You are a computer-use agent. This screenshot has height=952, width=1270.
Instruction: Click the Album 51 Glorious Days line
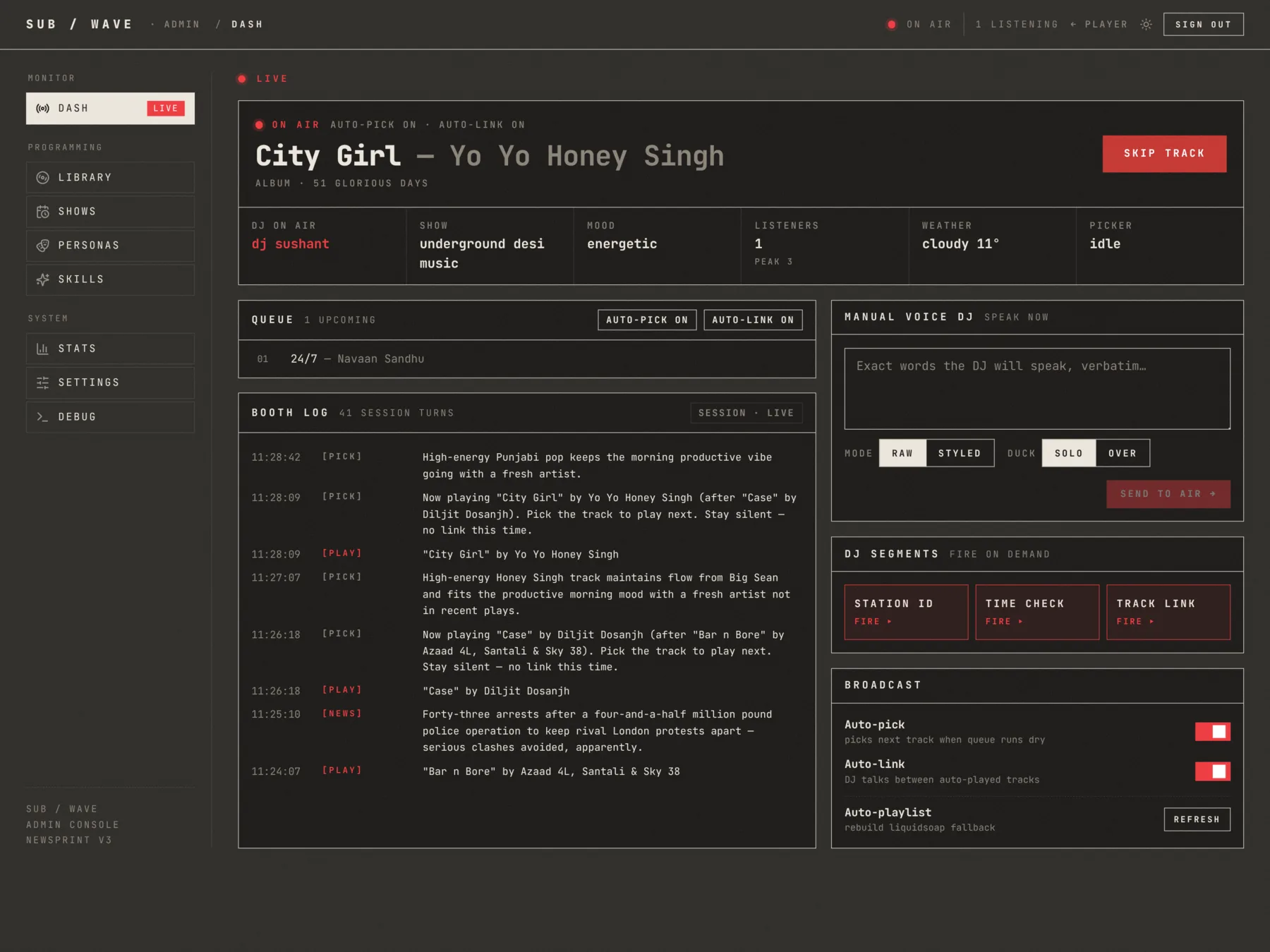pos(341,183)
